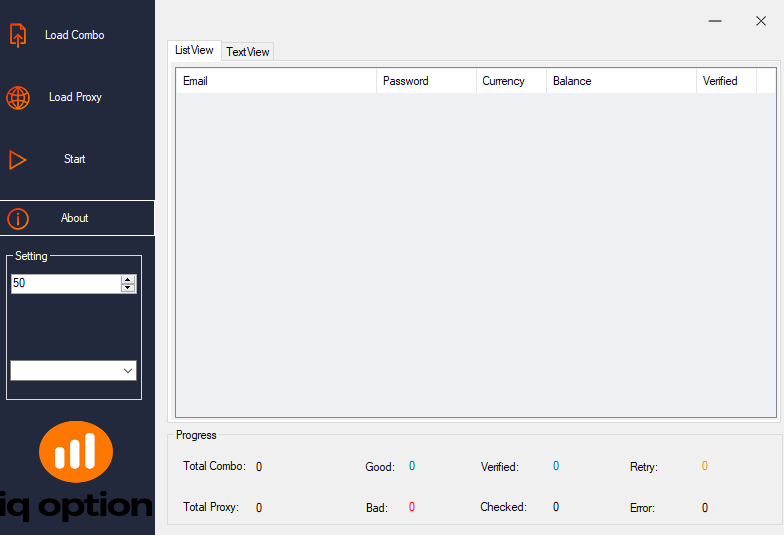784x535 pixels.
Task: Increase the thread count spinner up arrow
Action: coord(128,280)
